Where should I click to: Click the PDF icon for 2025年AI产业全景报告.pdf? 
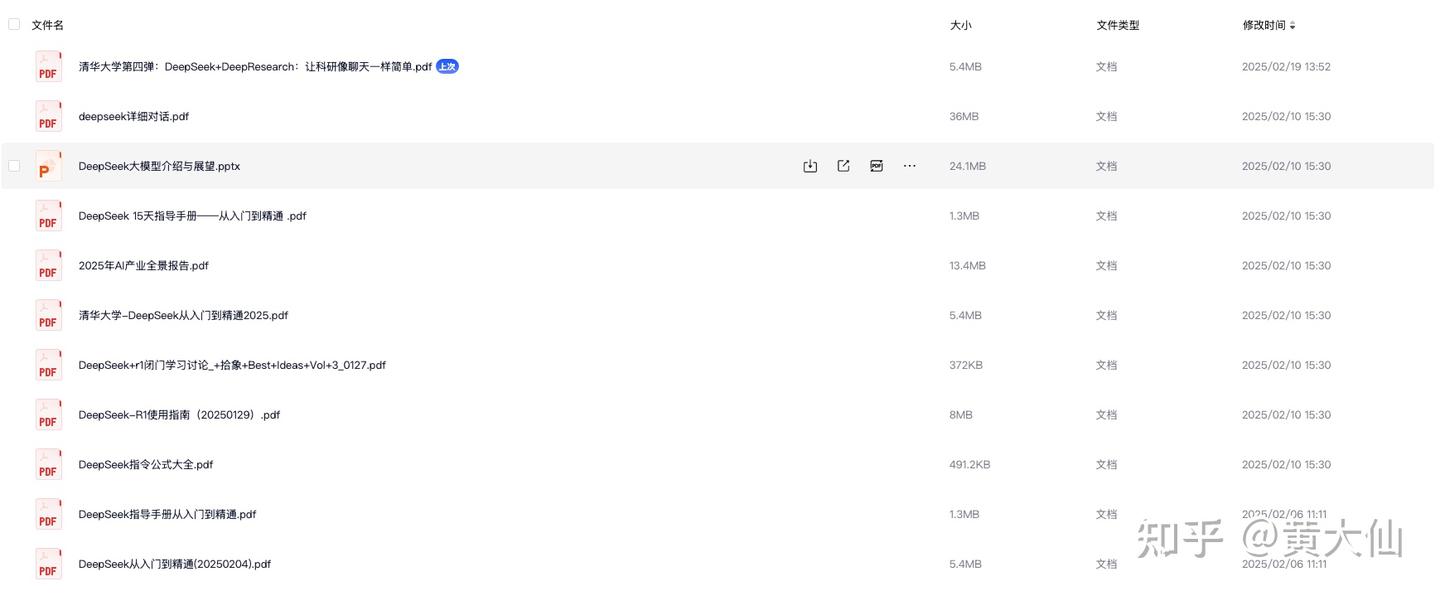(x=48, y=266)
